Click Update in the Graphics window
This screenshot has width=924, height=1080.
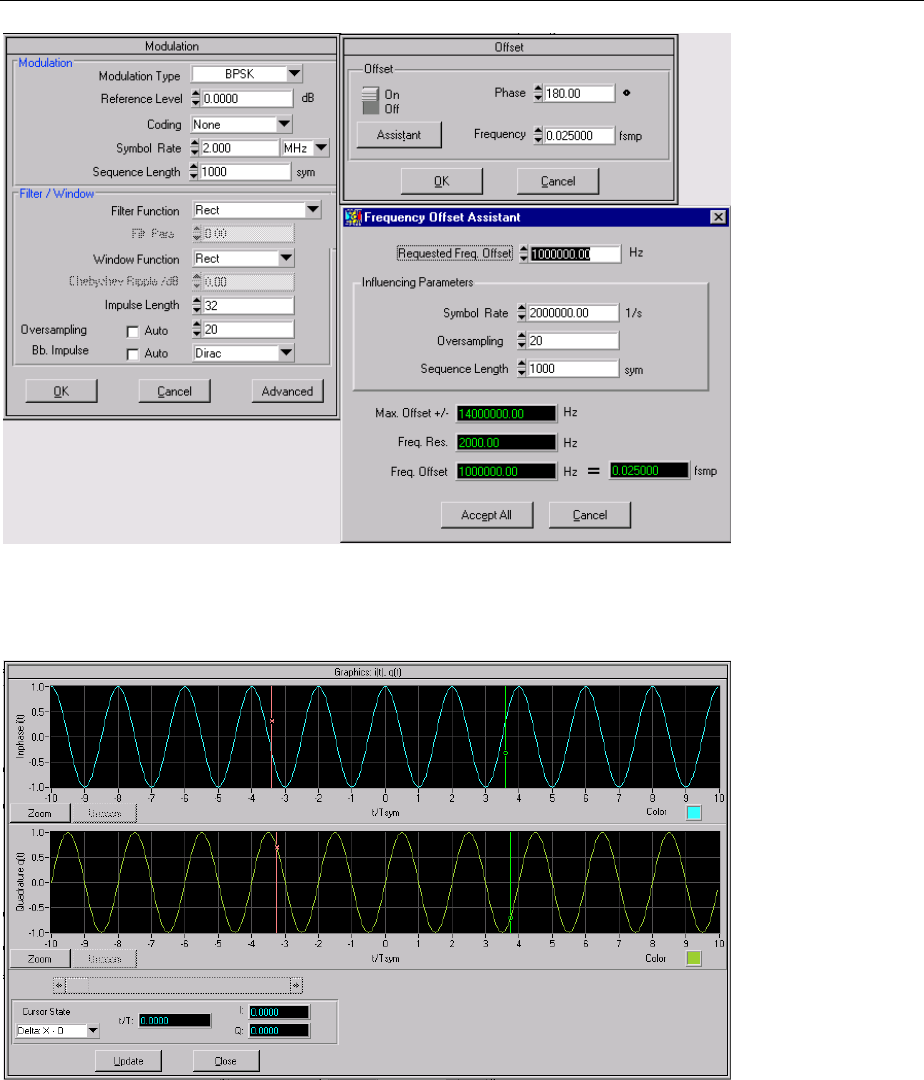(129, 1061)
